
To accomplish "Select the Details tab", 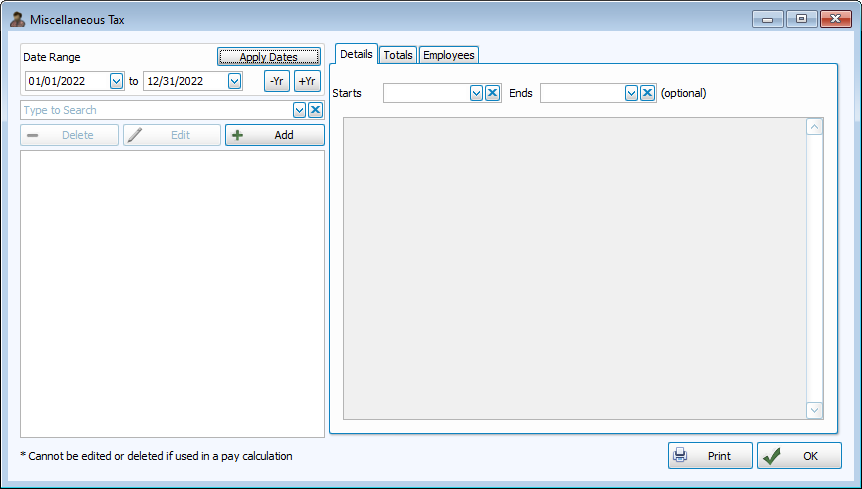I will (356, 54).
